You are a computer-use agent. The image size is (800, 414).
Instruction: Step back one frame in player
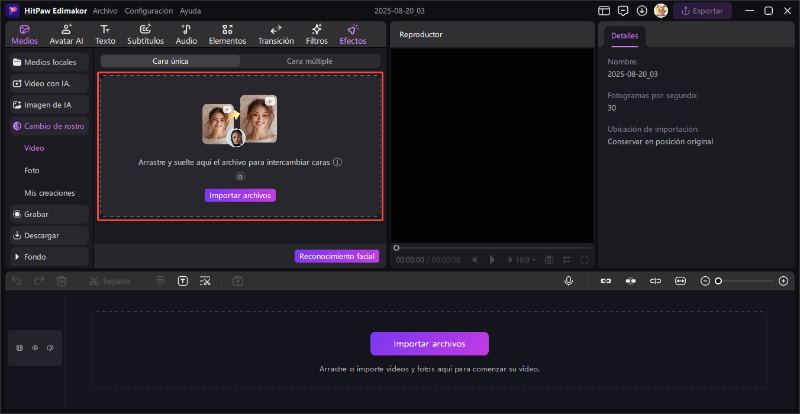tap(475, 260)
